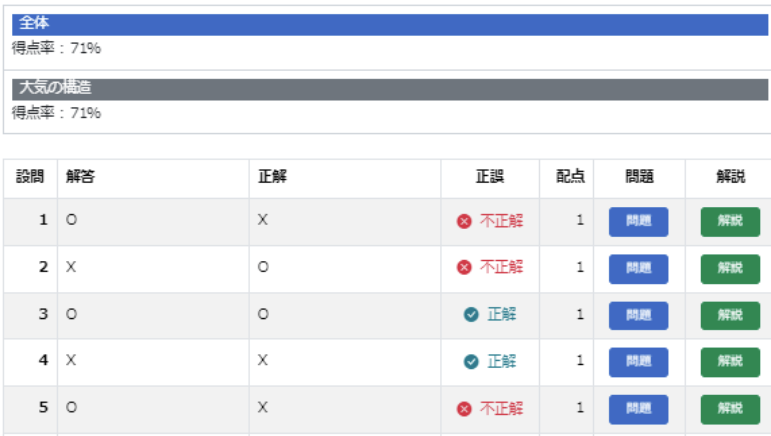Open the 解説 button for question 4
Image resolution: width=771 pixels, height=436 pixels.
(730, 362)
